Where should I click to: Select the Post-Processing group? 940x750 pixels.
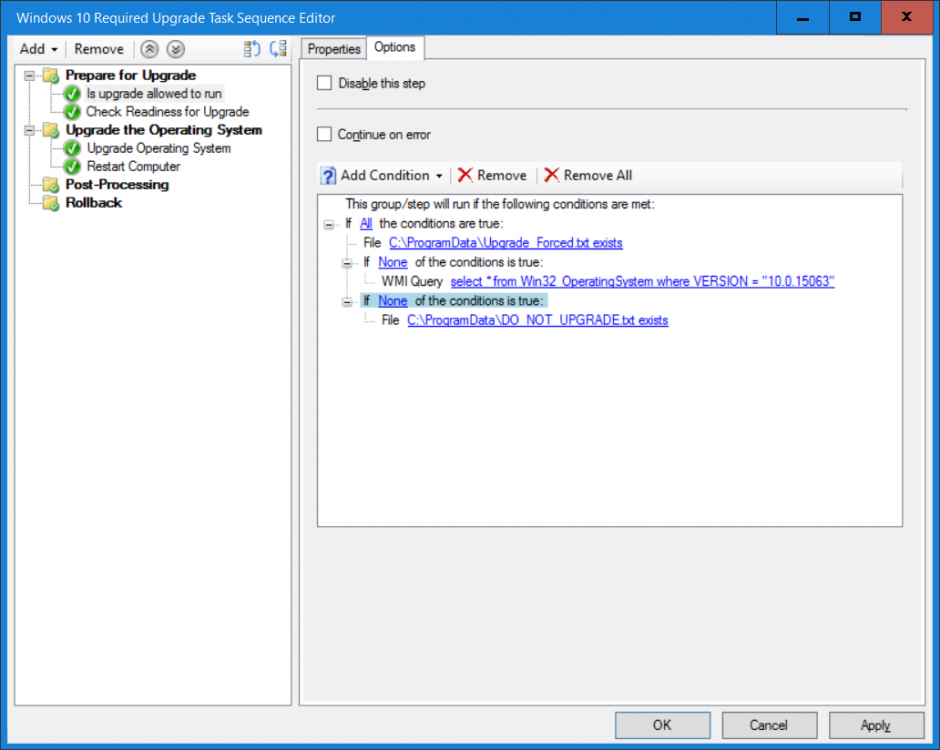tap(117, 185)
